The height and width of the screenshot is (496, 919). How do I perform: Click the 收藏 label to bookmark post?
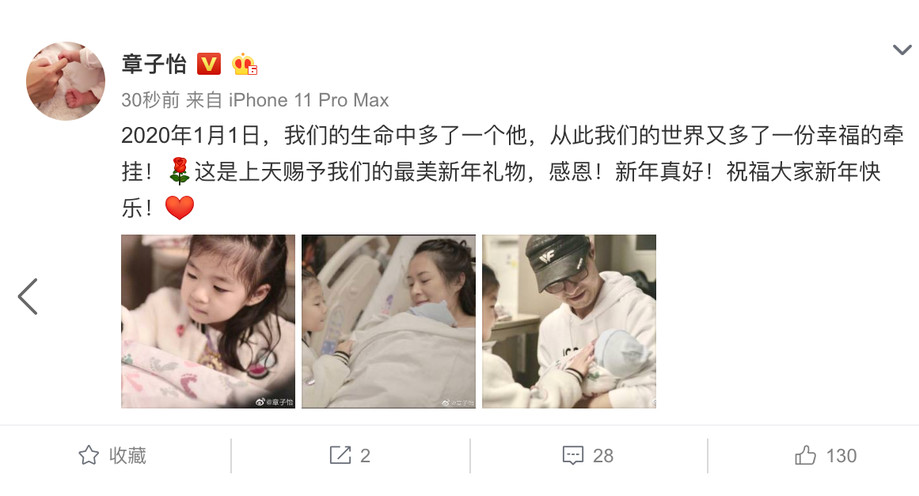[127, 456]
